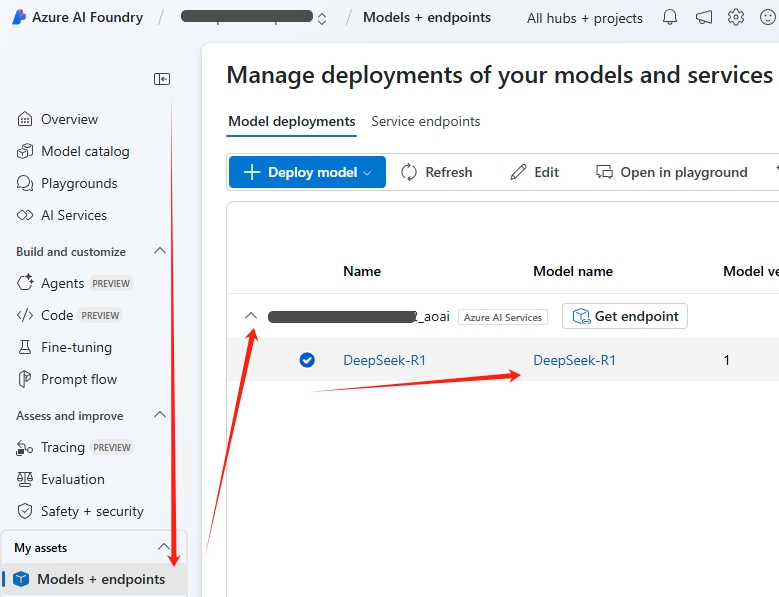
Task: Open the DeepSeek-R1 deployment name link
Action: coord(384,360)
